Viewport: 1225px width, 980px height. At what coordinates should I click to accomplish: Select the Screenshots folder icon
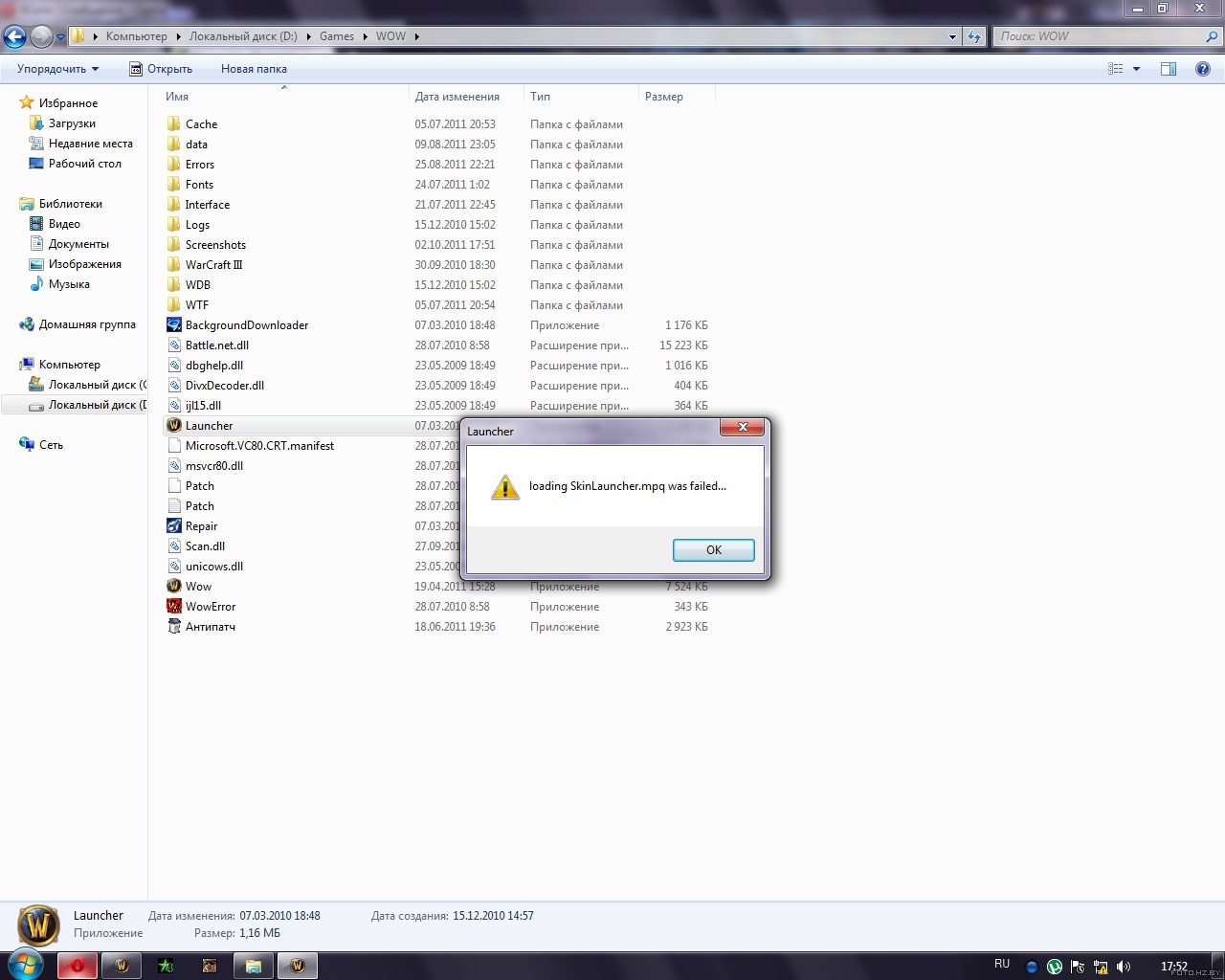pyautogui.click(x=173, y=244)
